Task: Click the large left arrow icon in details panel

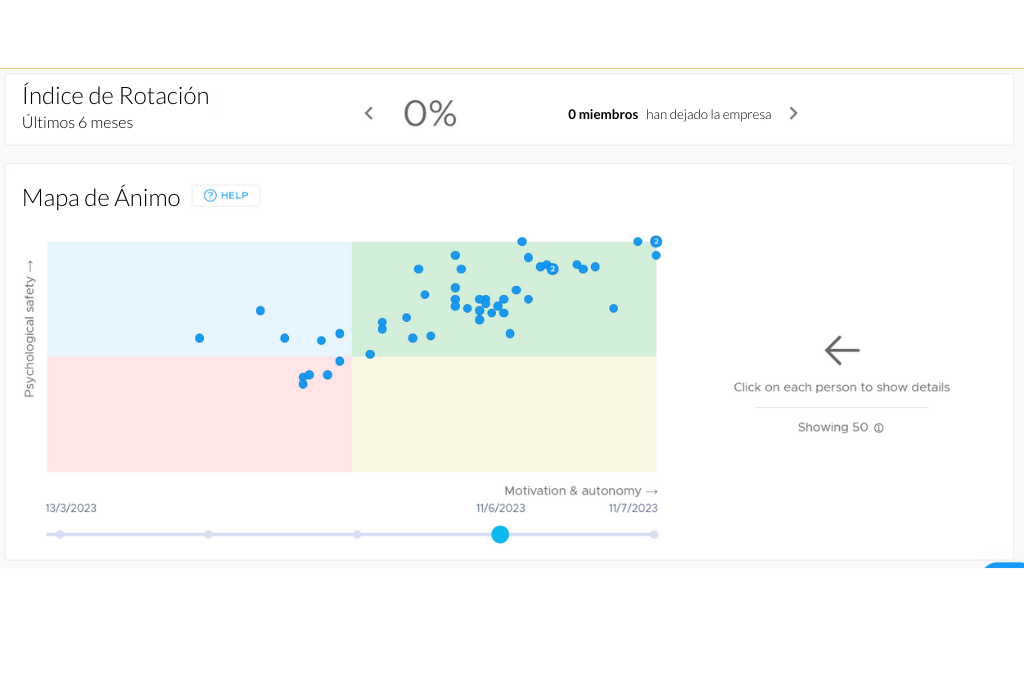Action: (841, 350)
